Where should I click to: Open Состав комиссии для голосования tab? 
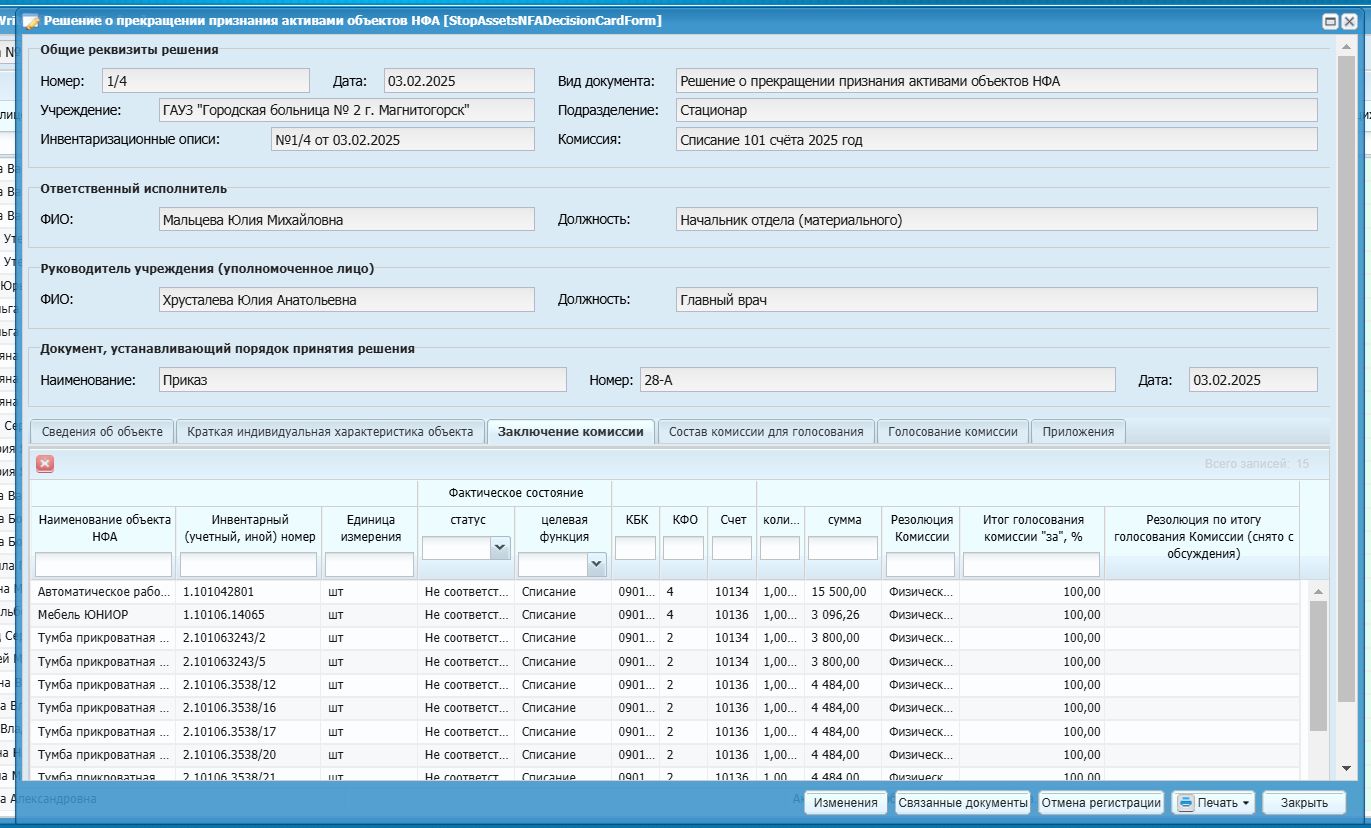click(766, 432)
